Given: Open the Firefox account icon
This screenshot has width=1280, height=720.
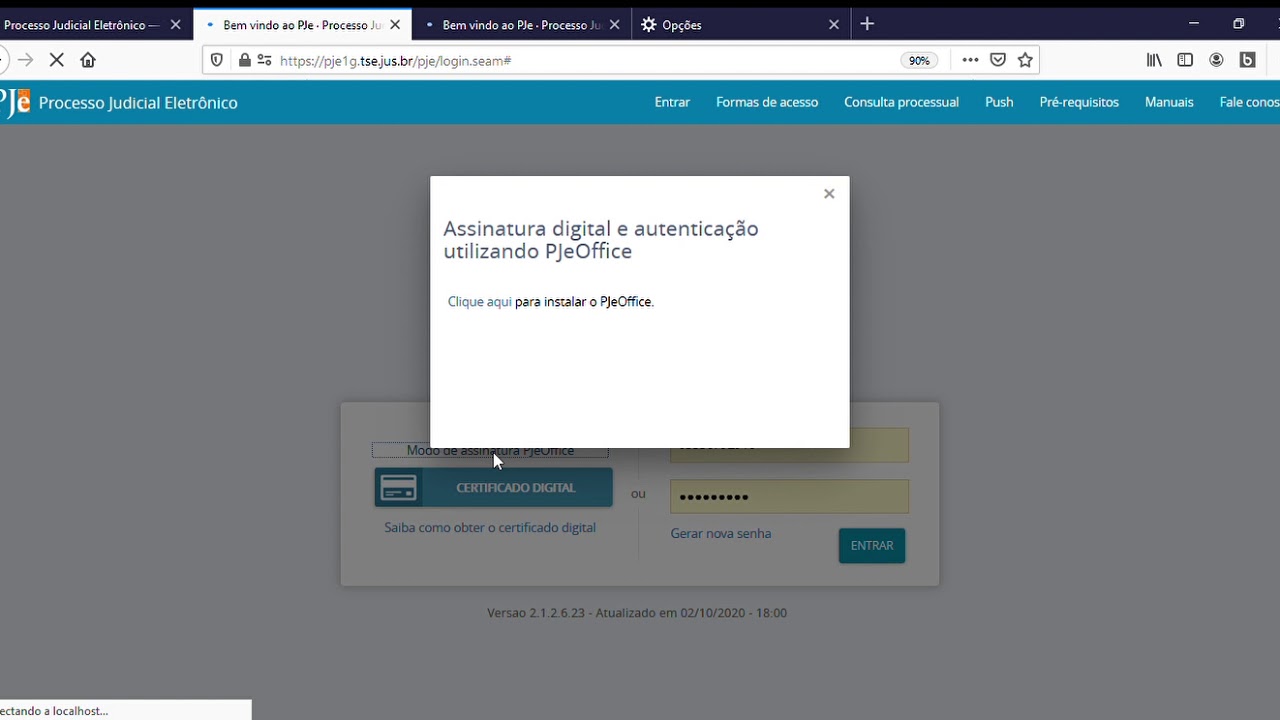Looking at the screenshot, I should [x=1216, y=60].
